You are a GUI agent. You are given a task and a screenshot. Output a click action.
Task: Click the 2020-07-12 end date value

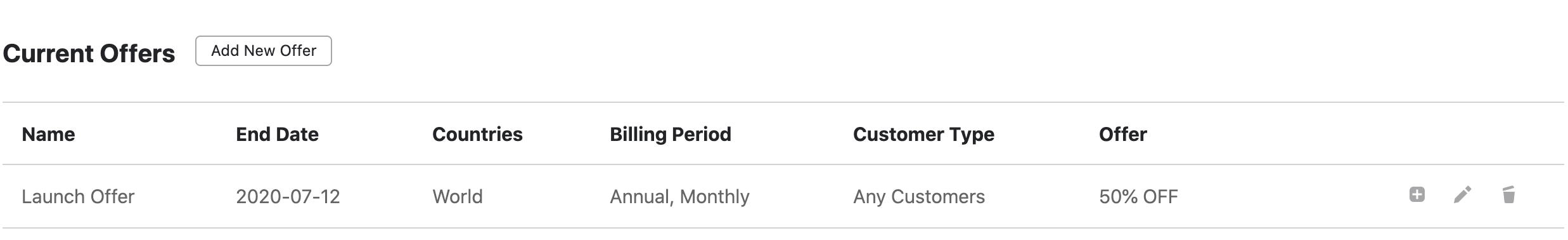point(288,196)
